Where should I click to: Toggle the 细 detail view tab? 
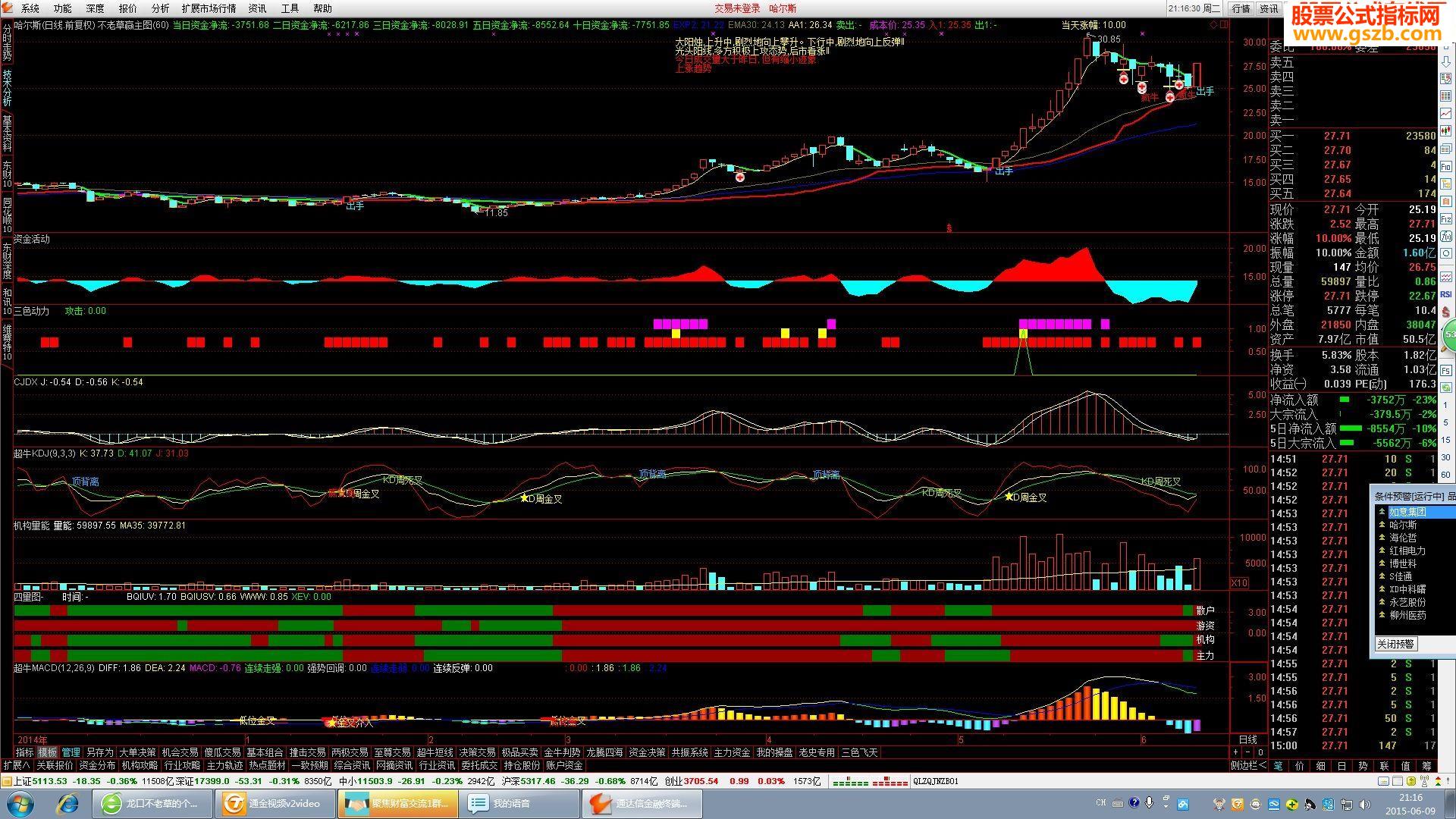[1320, 766]
